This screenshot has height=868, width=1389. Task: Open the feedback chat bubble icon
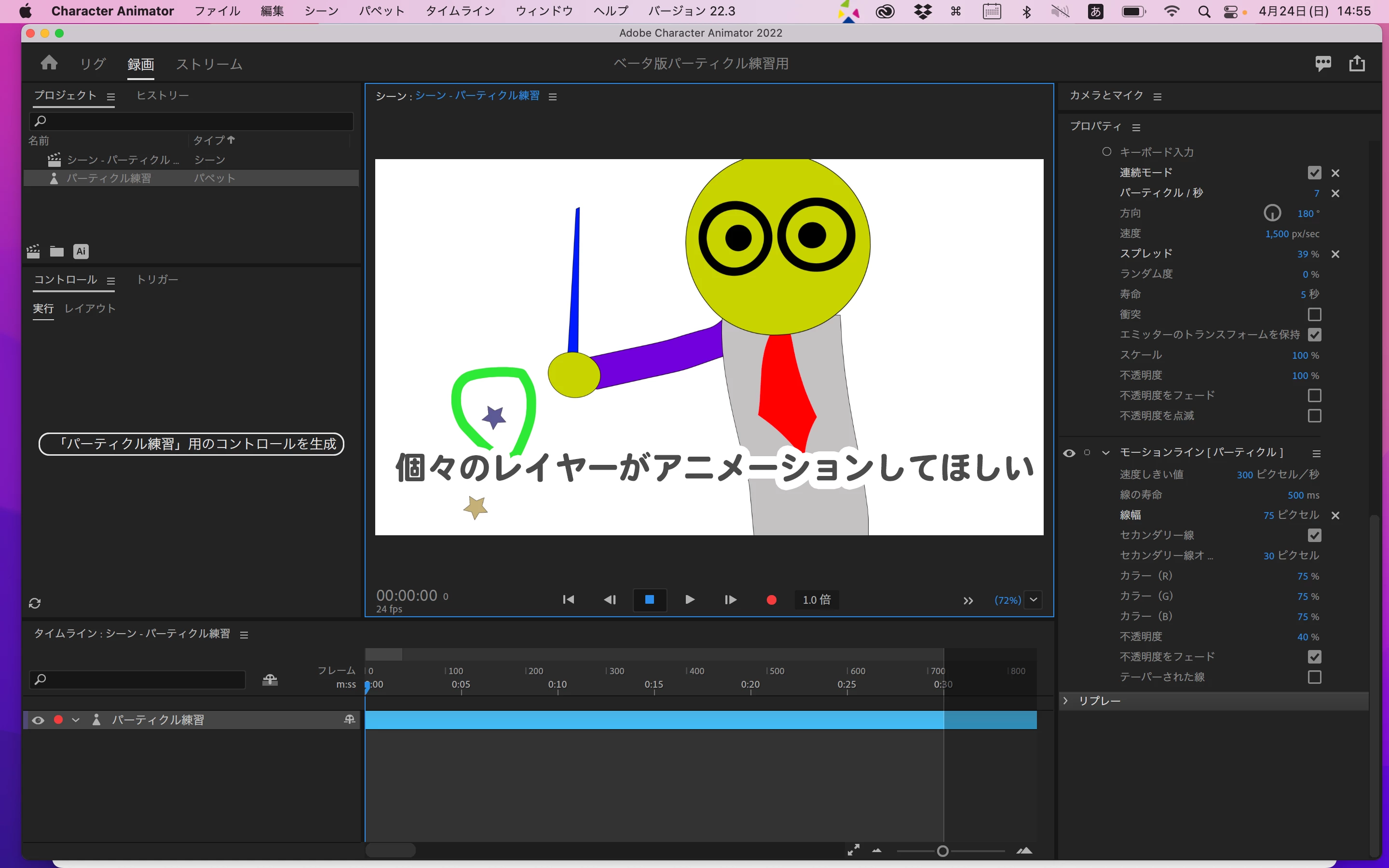pos(1323,63)
